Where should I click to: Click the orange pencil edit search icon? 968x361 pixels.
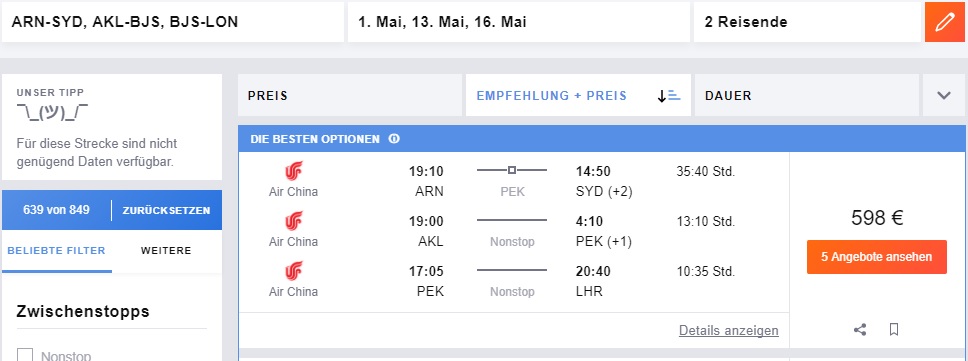[945, 22]
